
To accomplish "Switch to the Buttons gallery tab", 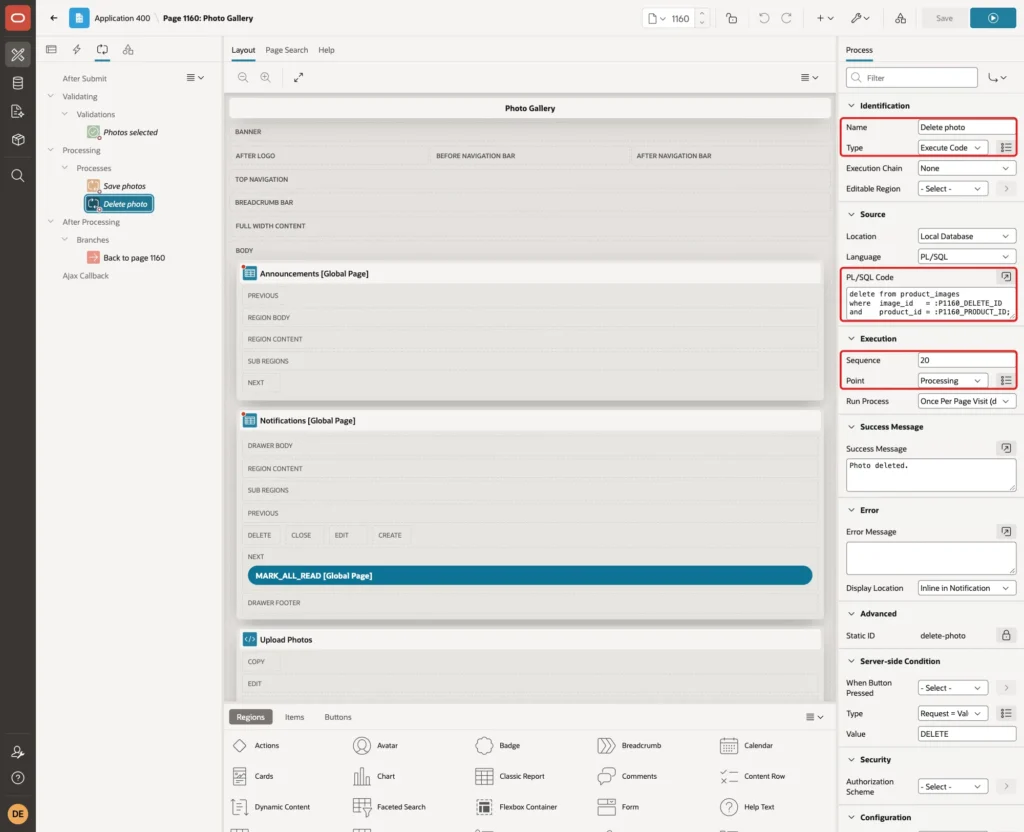I will pos(338,716).
